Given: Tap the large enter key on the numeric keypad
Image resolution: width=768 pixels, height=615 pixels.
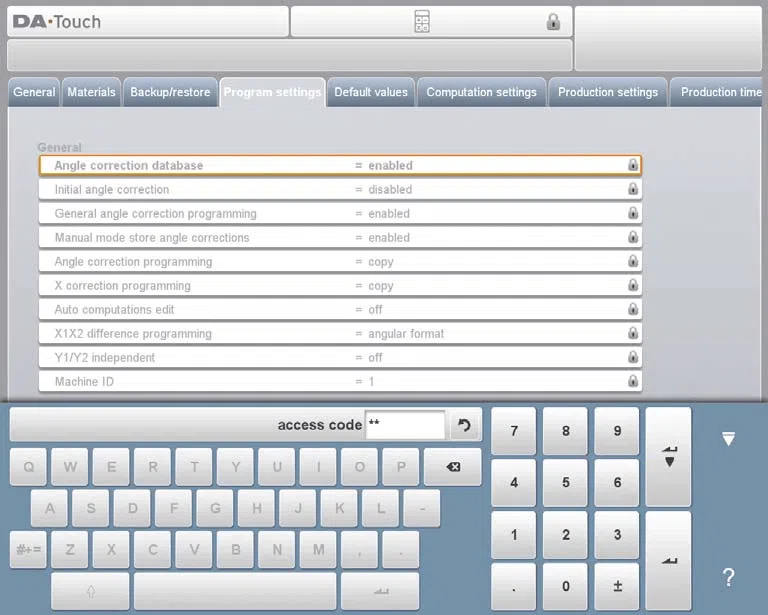Looking at the screenshot, I should 669,561.
